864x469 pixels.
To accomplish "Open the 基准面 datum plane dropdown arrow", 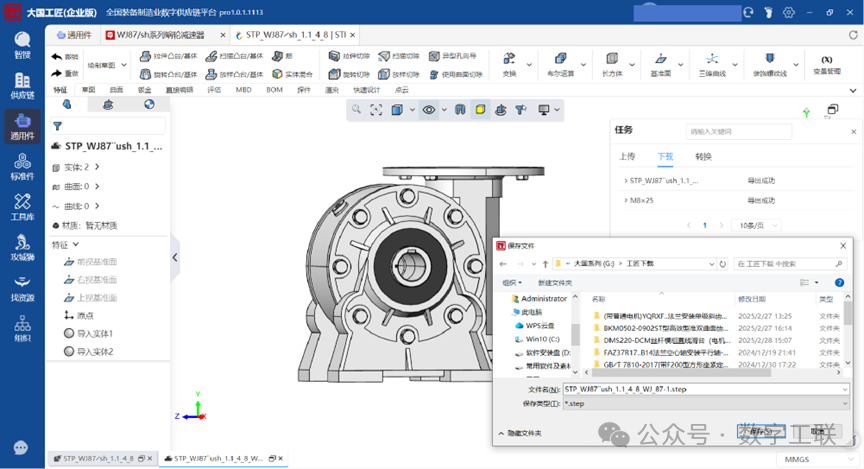I will point(681,65).
